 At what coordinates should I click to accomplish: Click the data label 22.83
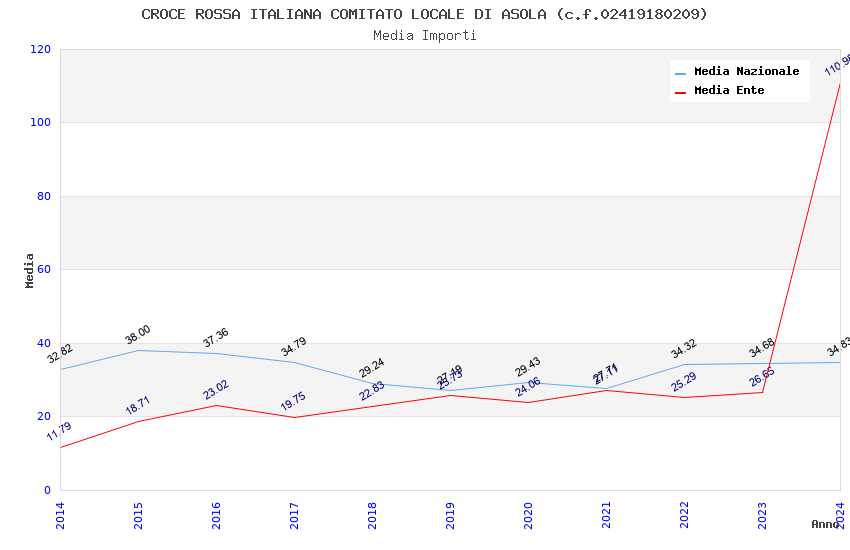tap(372, 391)
